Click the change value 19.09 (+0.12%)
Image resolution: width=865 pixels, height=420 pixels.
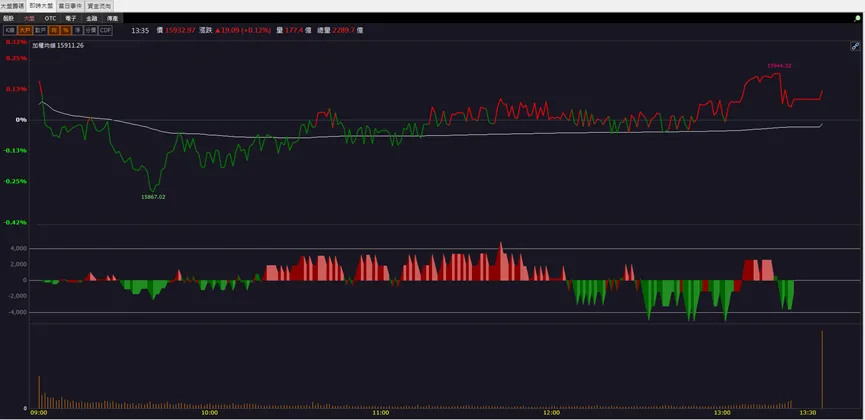[243, 30]
